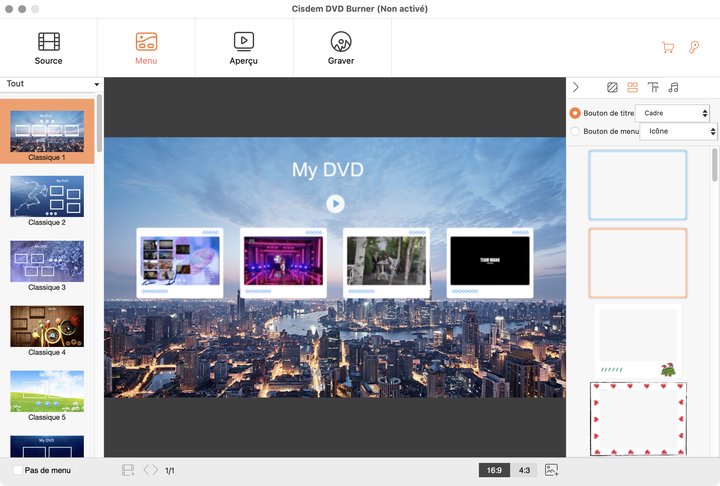Choose the Christmas tree frame style

click(638, 341)
